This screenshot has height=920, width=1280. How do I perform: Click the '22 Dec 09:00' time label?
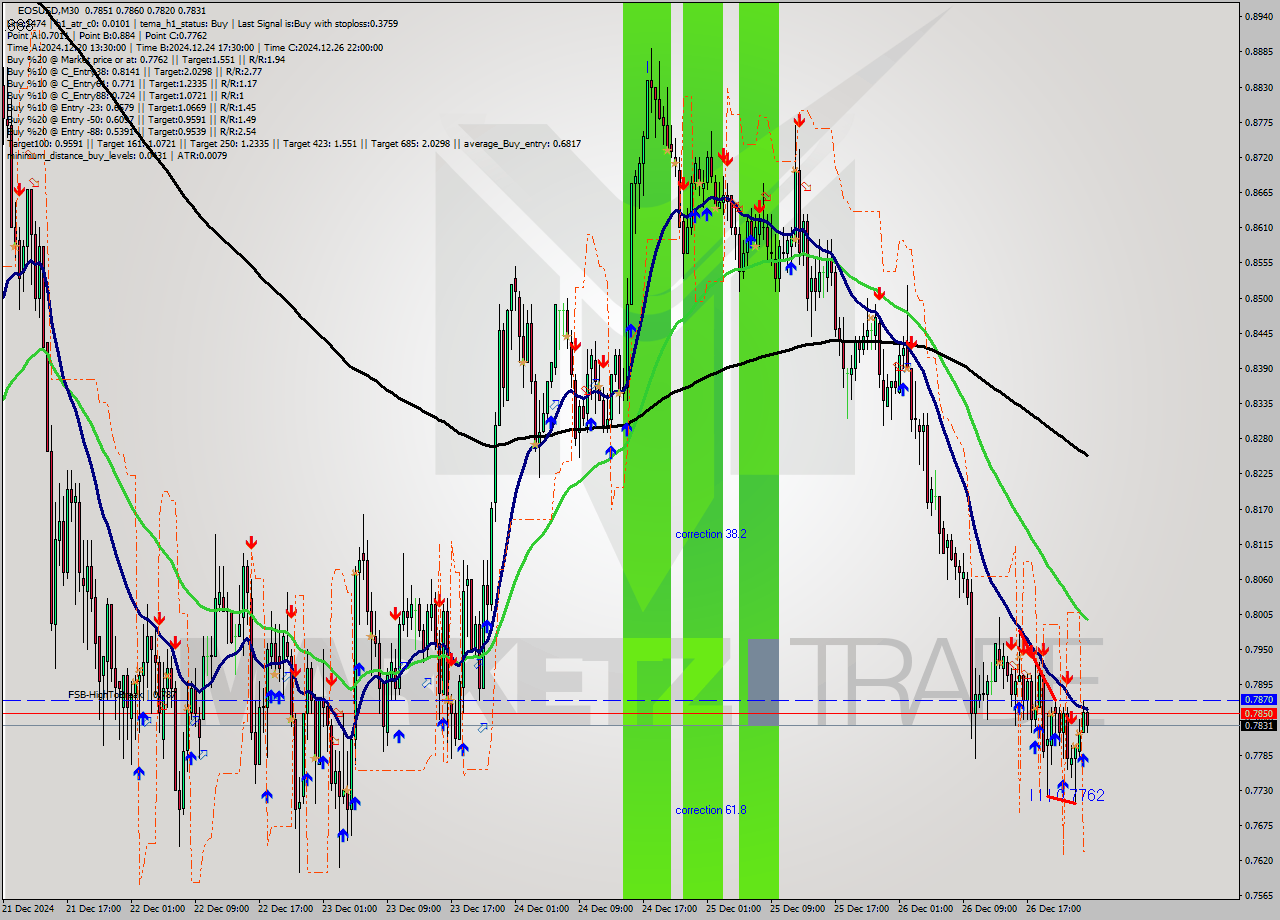click(x=221, y=909)
